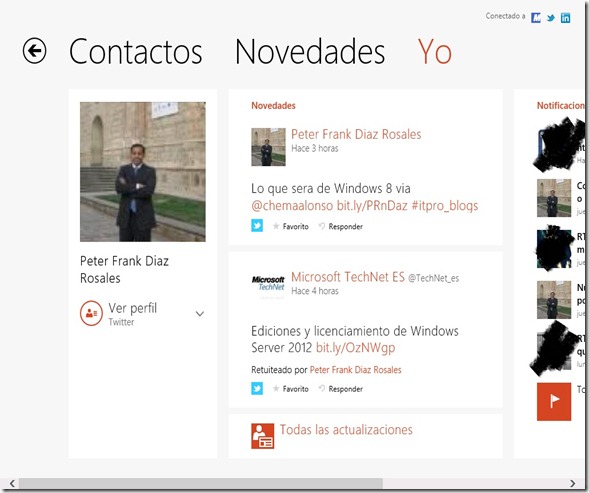Click the LinkedIn connected account icon
Screen dimensions: 589x493
(x=565, y=17)
